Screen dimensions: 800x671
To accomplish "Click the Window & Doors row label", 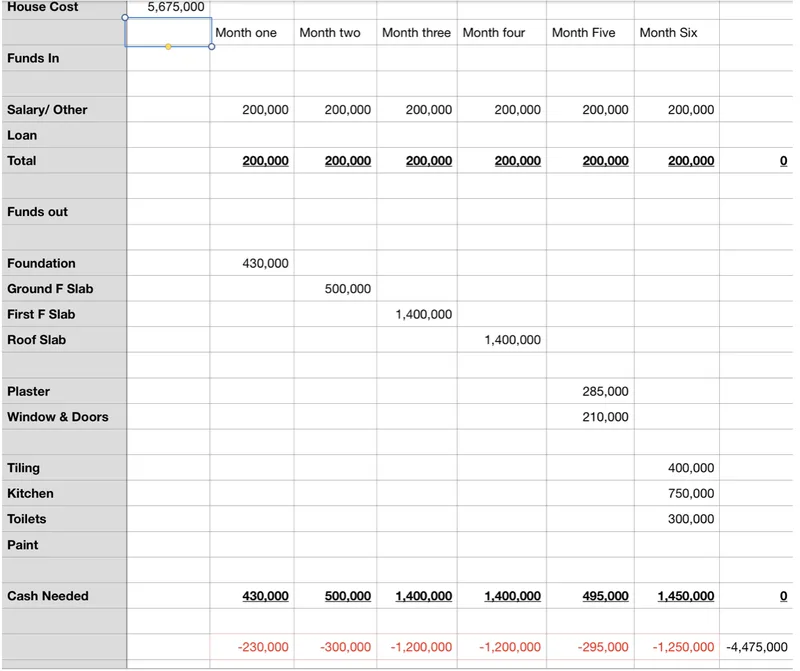I will pyautogui.click(x=64, y=417).
